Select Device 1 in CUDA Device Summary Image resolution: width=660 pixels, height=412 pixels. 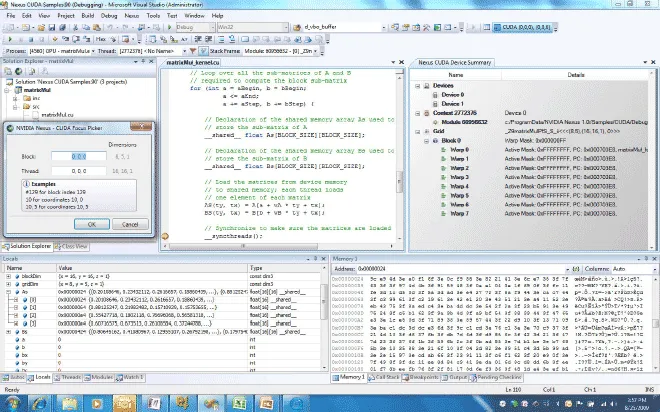(x=452, y=104)
